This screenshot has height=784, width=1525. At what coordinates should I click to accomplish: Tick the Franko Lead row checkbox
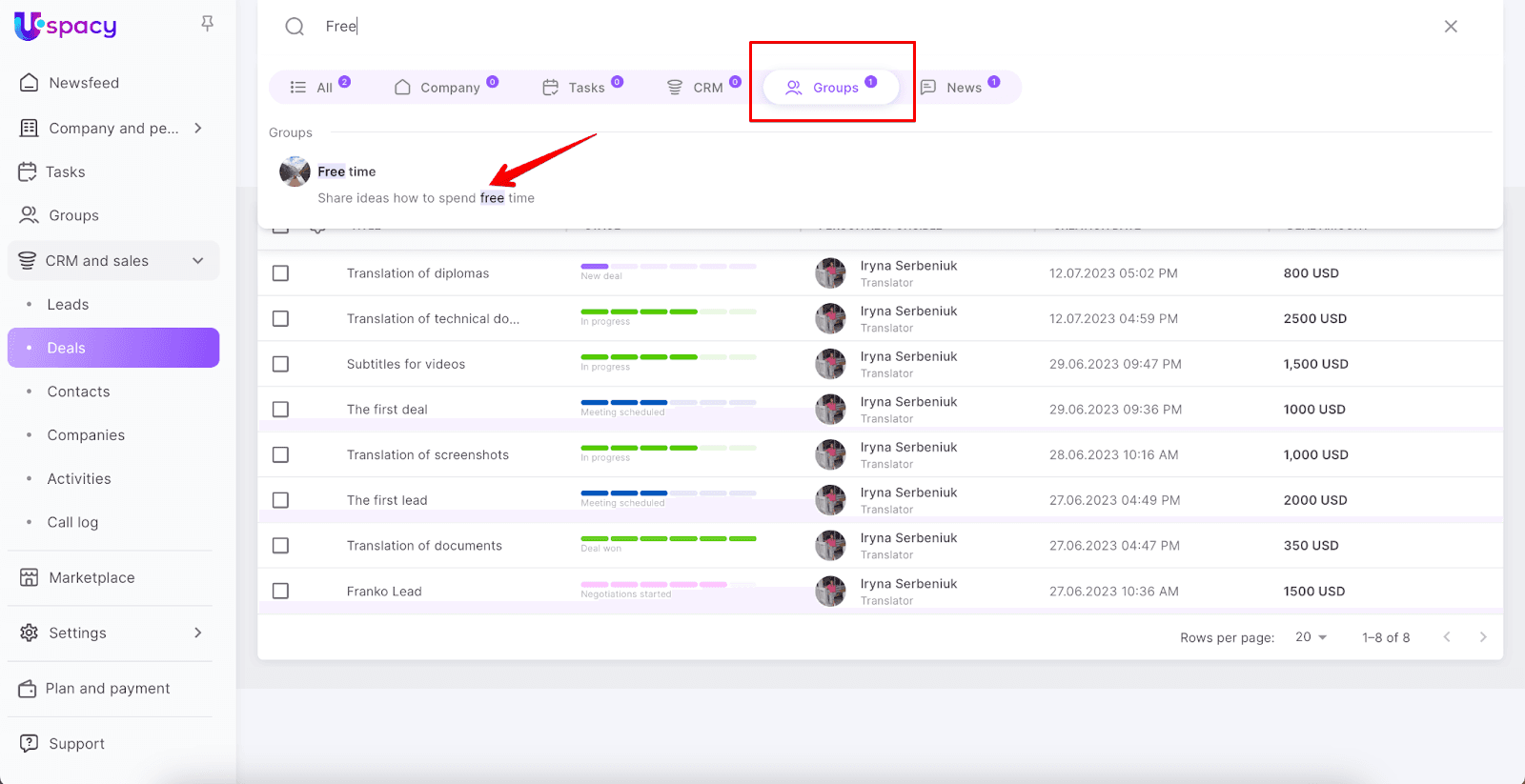[x=280, y=591]
